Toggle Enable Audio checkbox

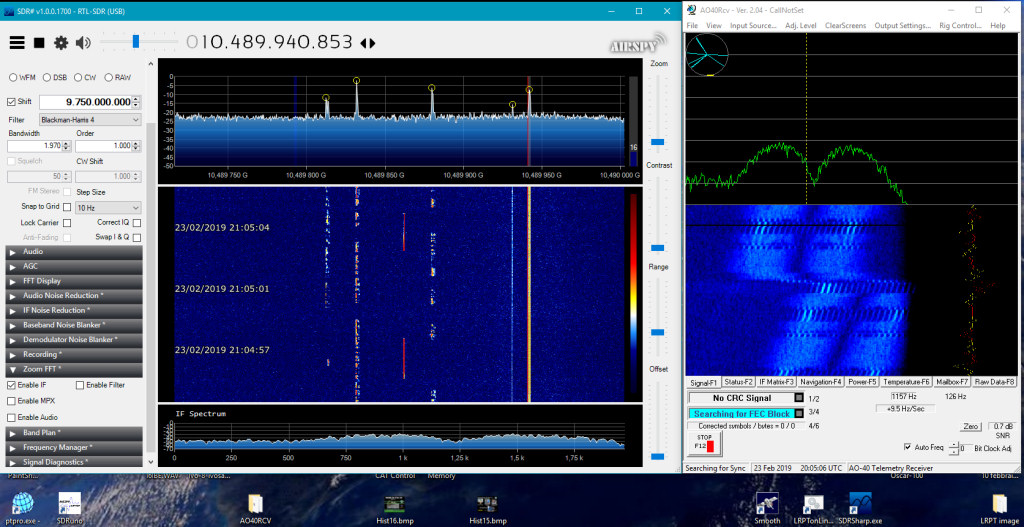pos(11,417)
